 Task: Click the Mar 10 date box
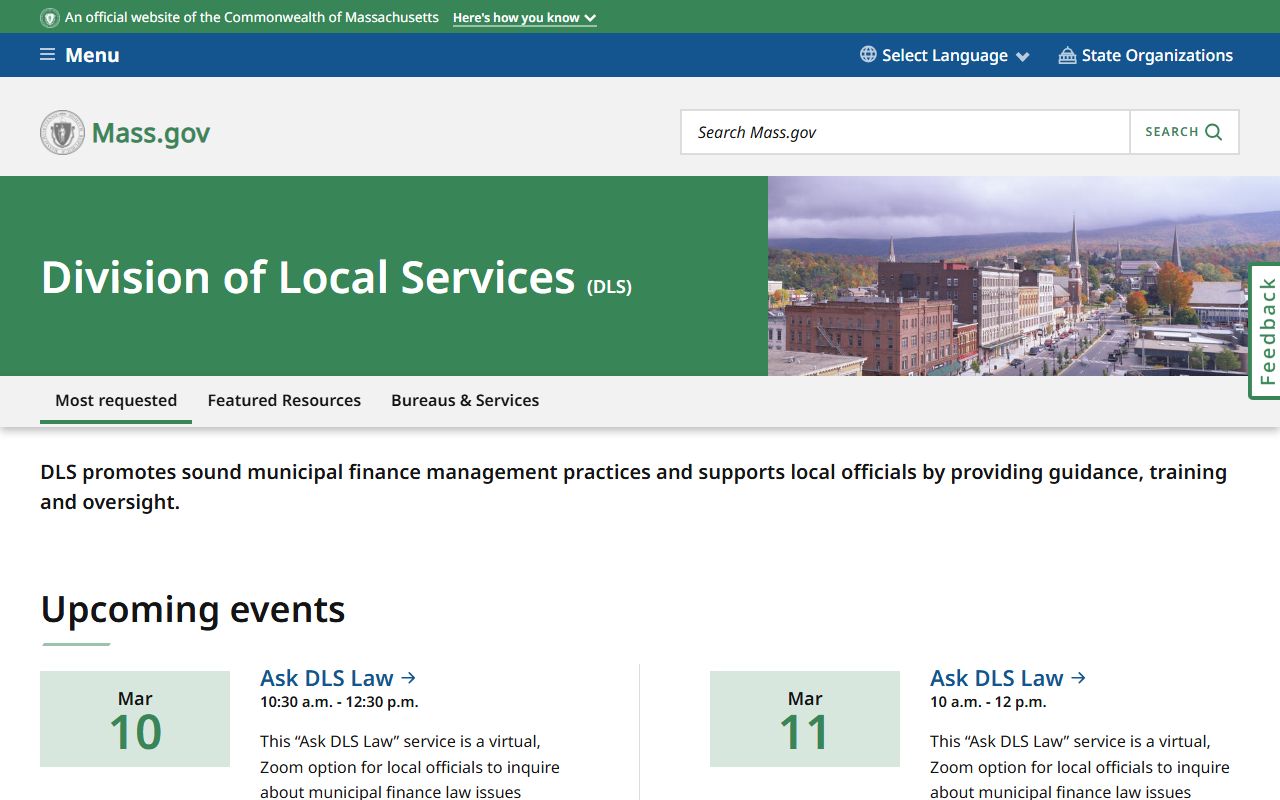click(x=135, y=719)
